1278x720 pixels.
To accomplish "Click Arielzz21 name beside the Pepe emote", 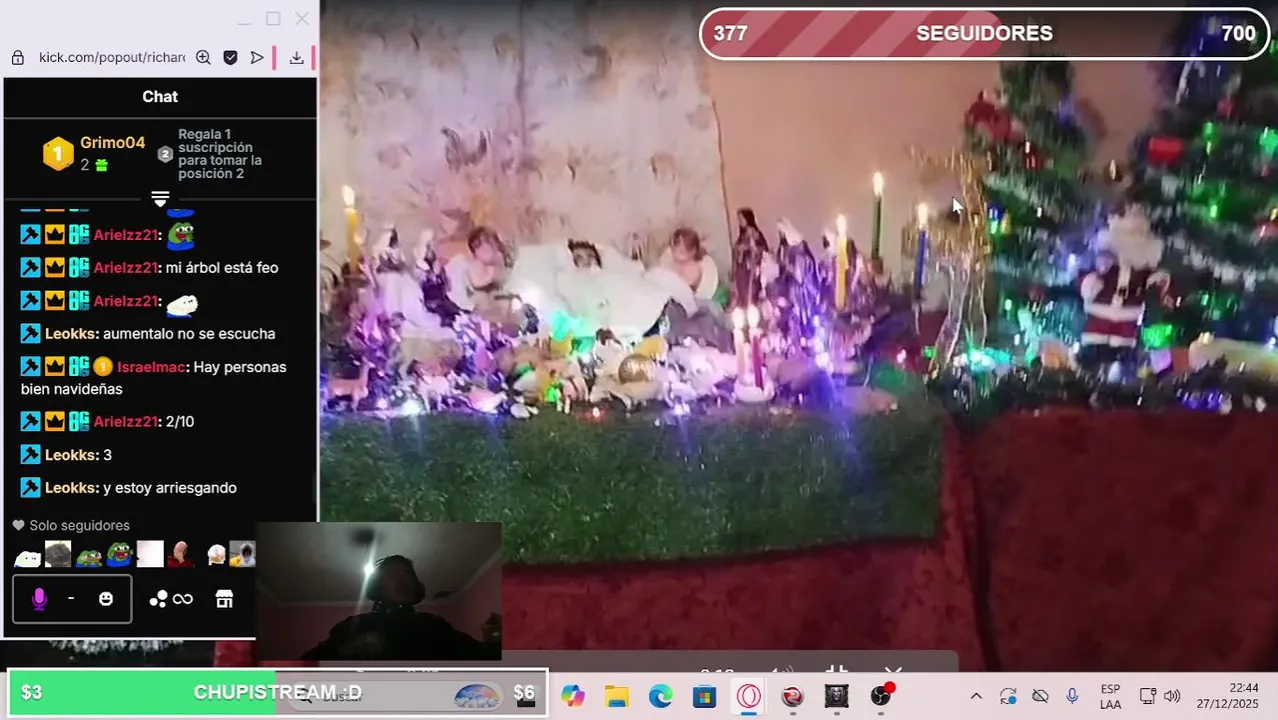I will coord(126,235).
